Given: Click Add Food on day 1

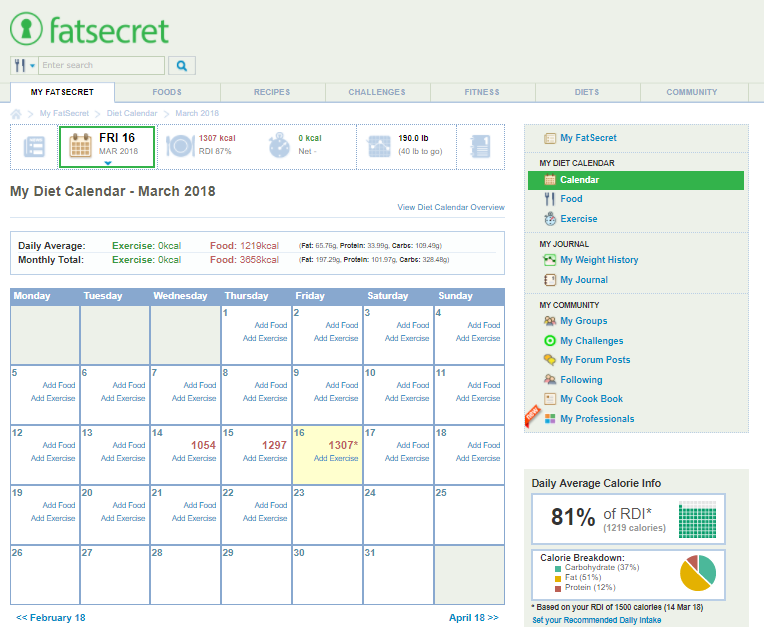Looking at the screenshot, I should click(270, 325).
